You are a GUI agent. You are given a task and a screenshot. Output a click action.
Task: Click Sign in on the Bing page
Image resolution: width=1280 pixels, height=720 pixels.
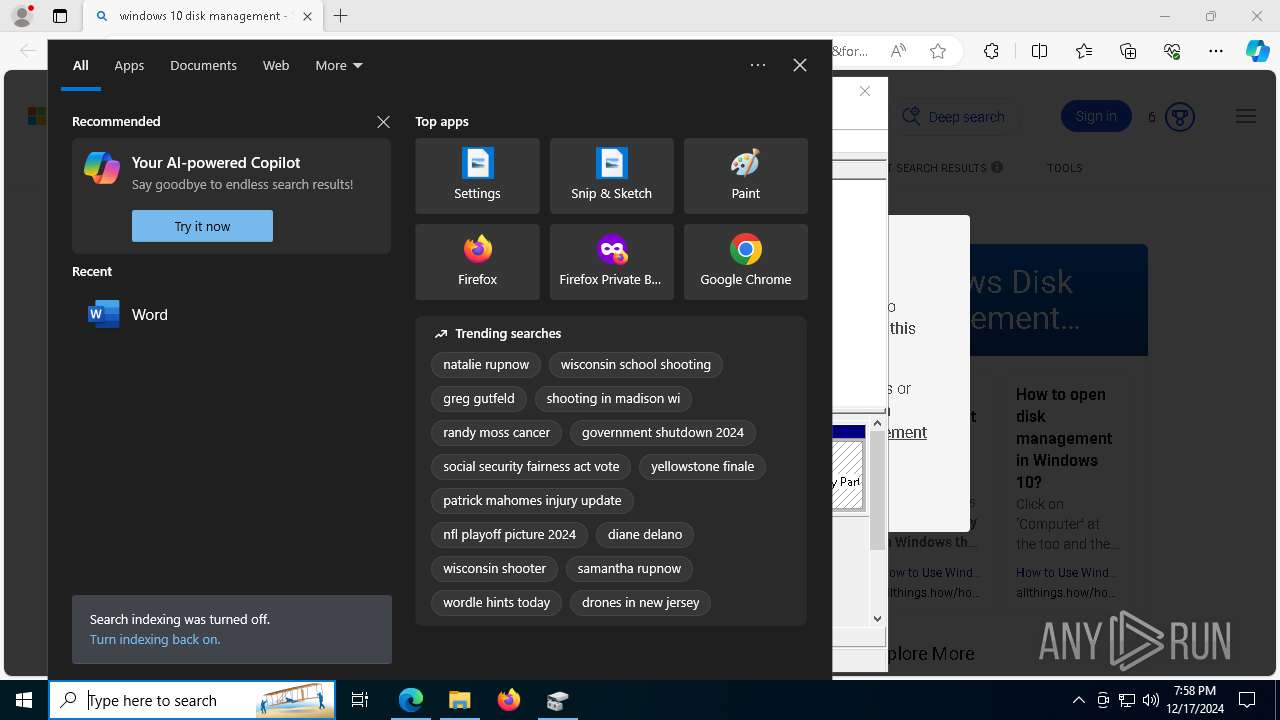click(x=1096, y=117)
